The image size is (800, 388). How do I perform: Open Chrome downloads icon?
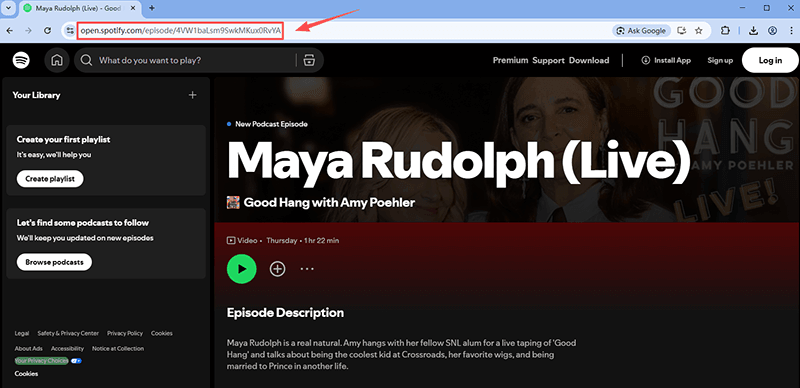(754, 31)
